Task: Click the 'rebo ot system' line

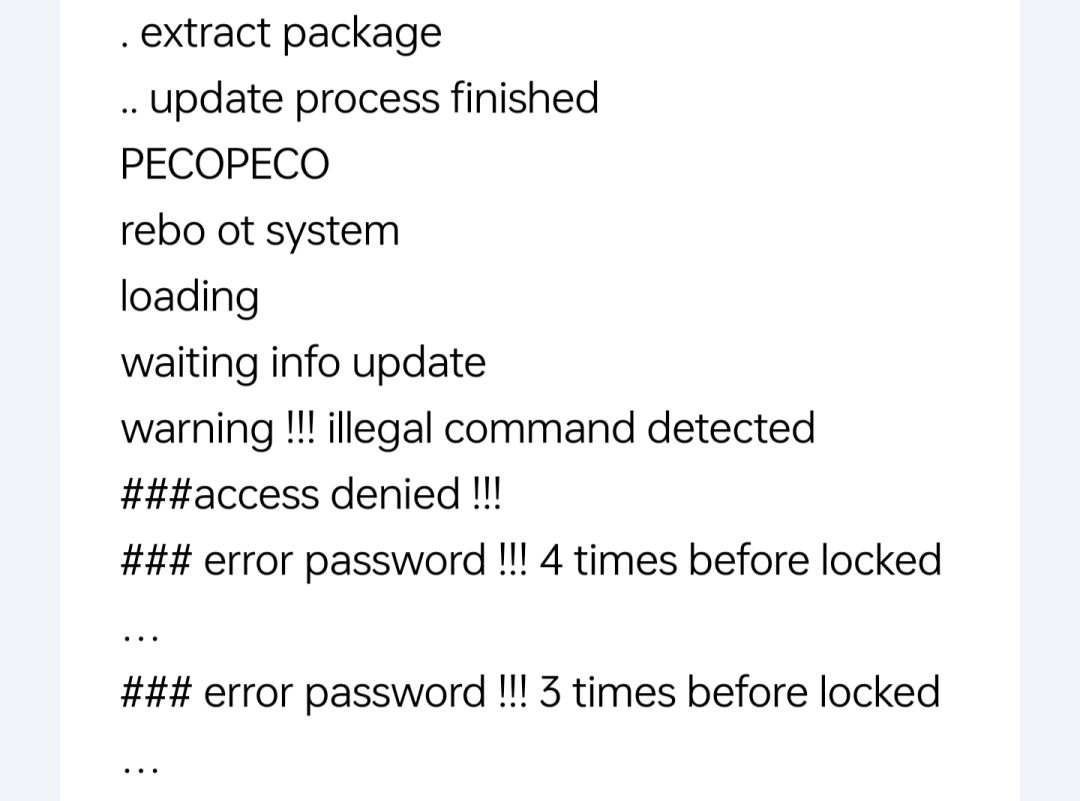Action: [259, 231]
